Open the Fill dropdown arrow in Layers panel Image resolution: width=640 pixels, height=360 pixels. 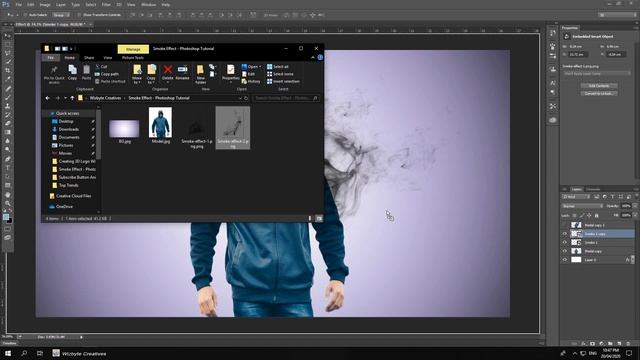[635, 215]
